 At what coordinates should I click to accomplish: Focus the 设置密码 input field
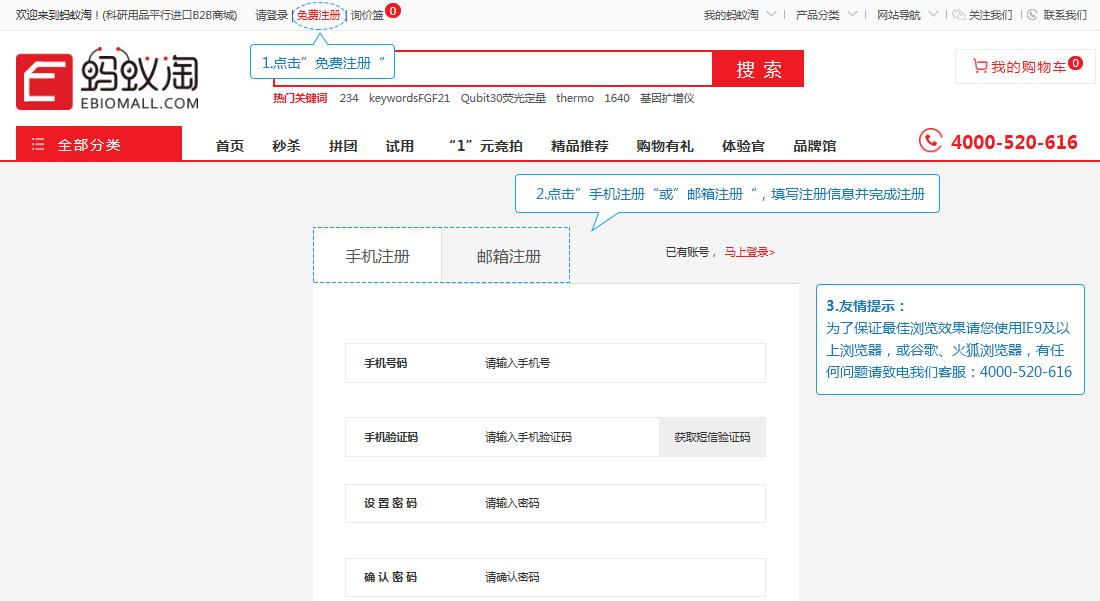pyautogui.click(x=555, y=503)
